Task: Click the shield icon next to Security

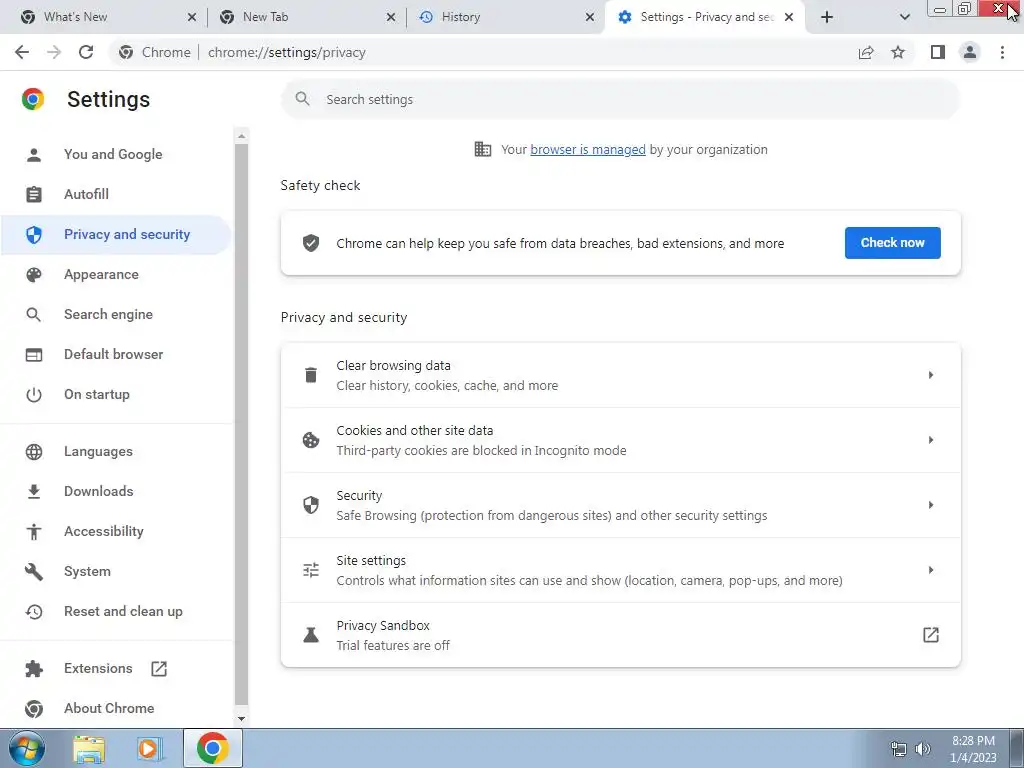Action: pos(311,505)
